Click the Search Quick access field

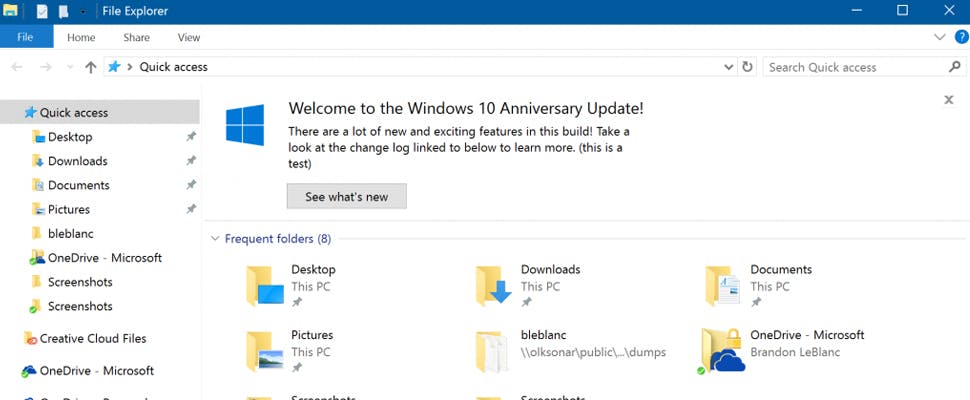(864, 67)
